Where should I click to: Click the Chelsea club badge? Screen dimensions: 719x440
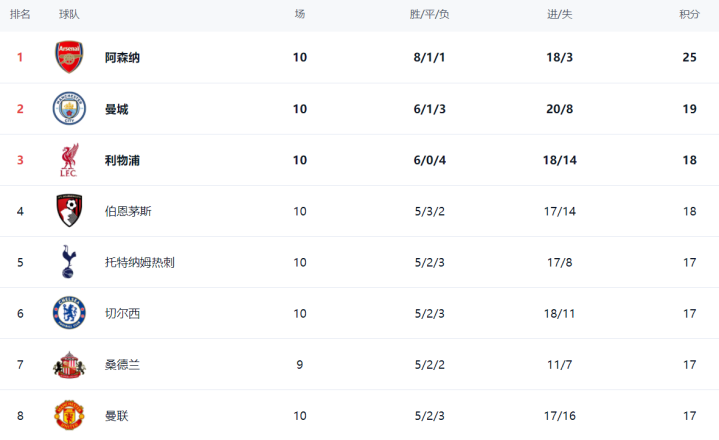(x=69, y=313)
